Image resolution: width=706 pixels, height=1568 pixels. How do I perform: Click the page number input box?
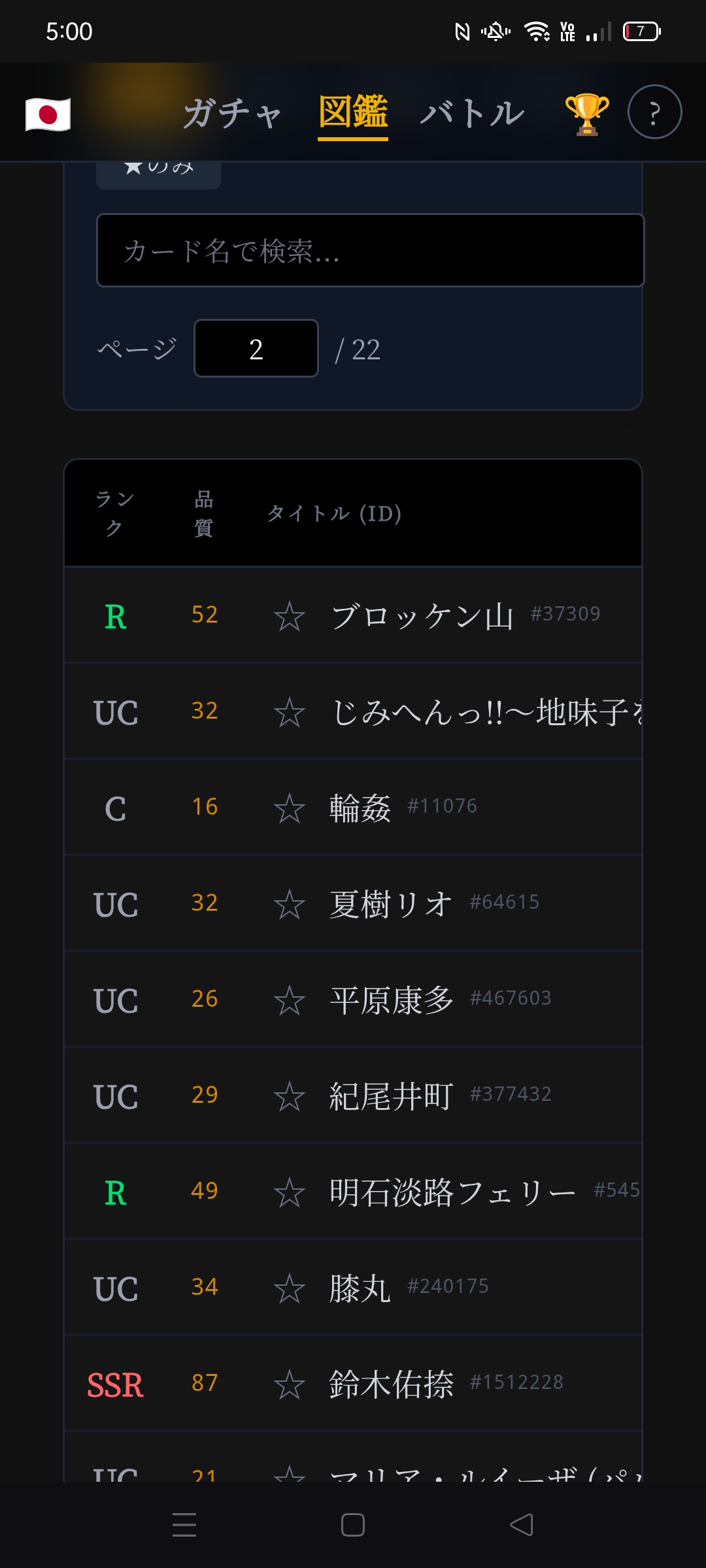tap(256, 349)
